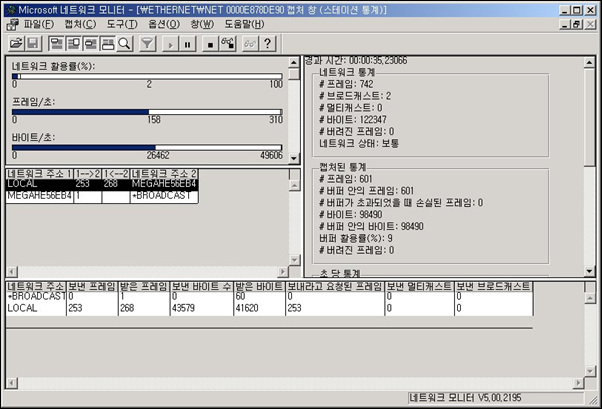The width and height of the screenshot is (602, 409).
Task: Toggle the session statistics pane toolbar button
Action: [90, 43]
